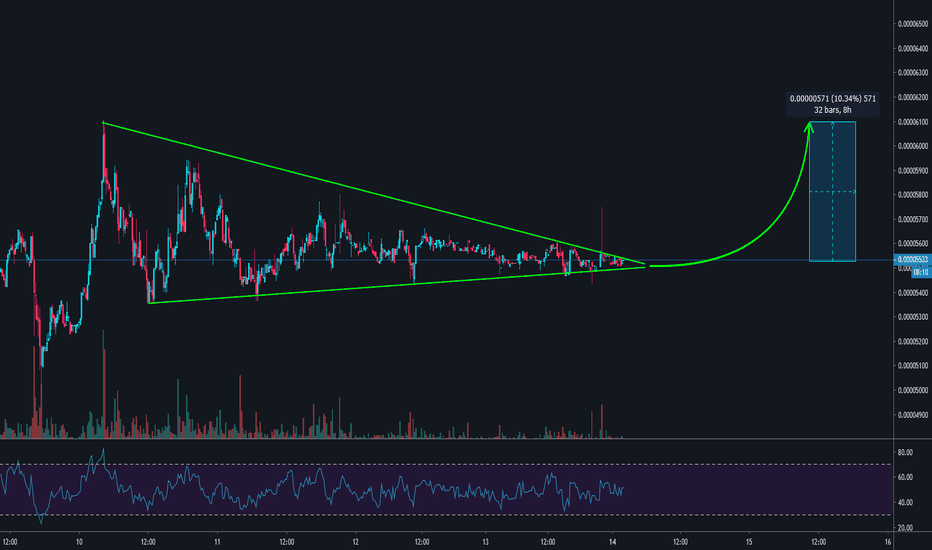
Task: Click the 0.00006100 price axis label
Action: (913, 122)
